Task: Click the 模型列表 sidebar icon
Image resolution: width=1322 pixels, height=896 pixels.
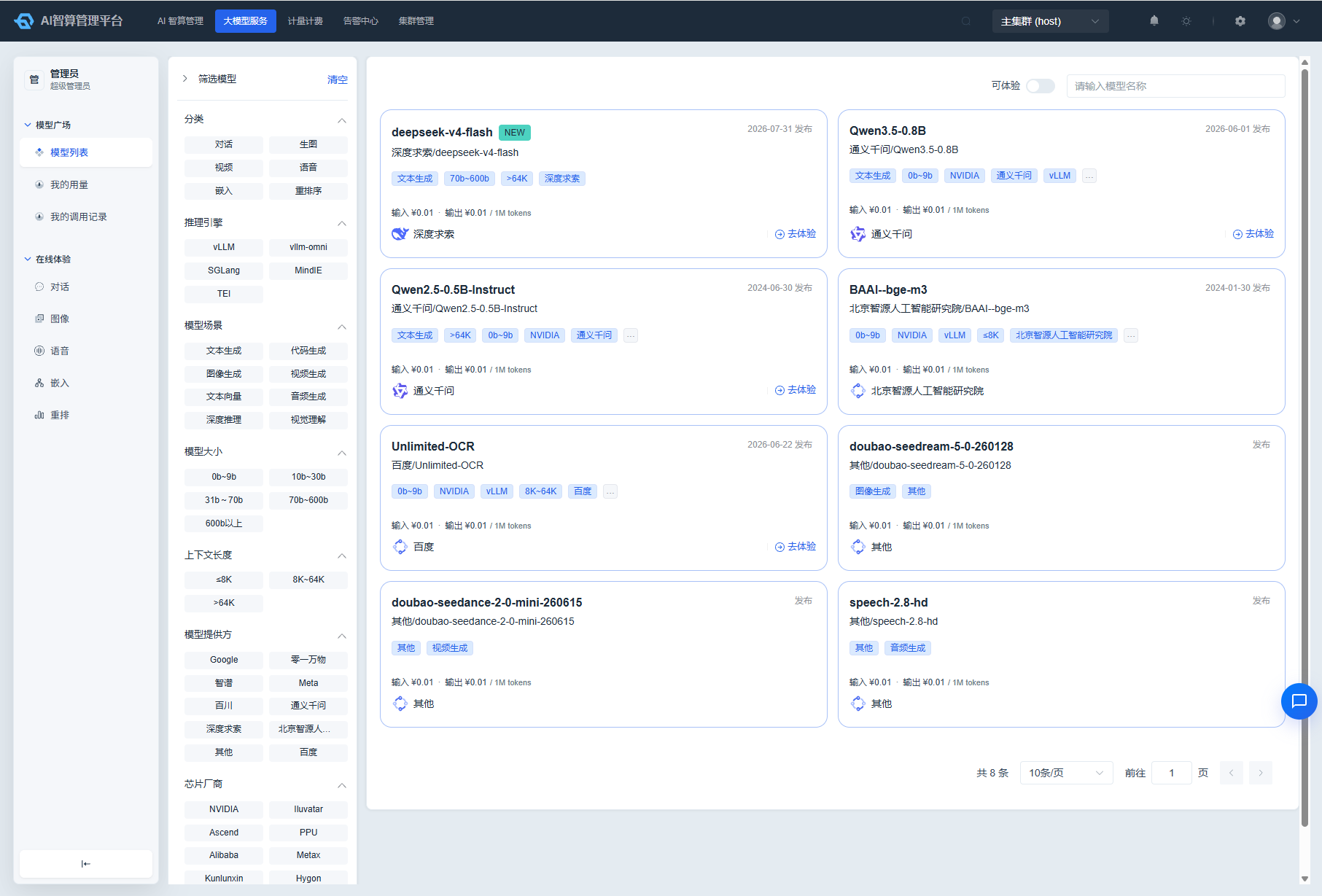Action: click(39, 152)
